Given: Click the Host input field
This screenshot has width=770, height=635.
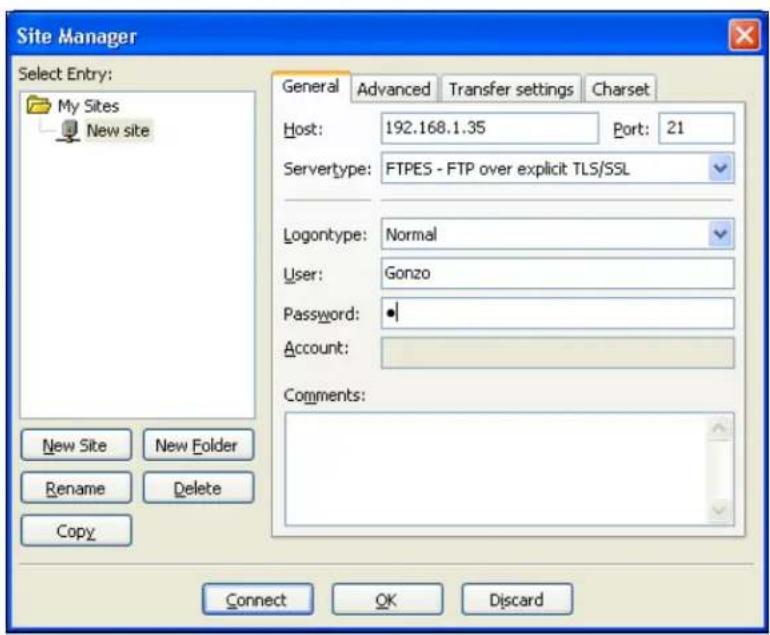Looking at the screenshot, I should click(490, 128).
